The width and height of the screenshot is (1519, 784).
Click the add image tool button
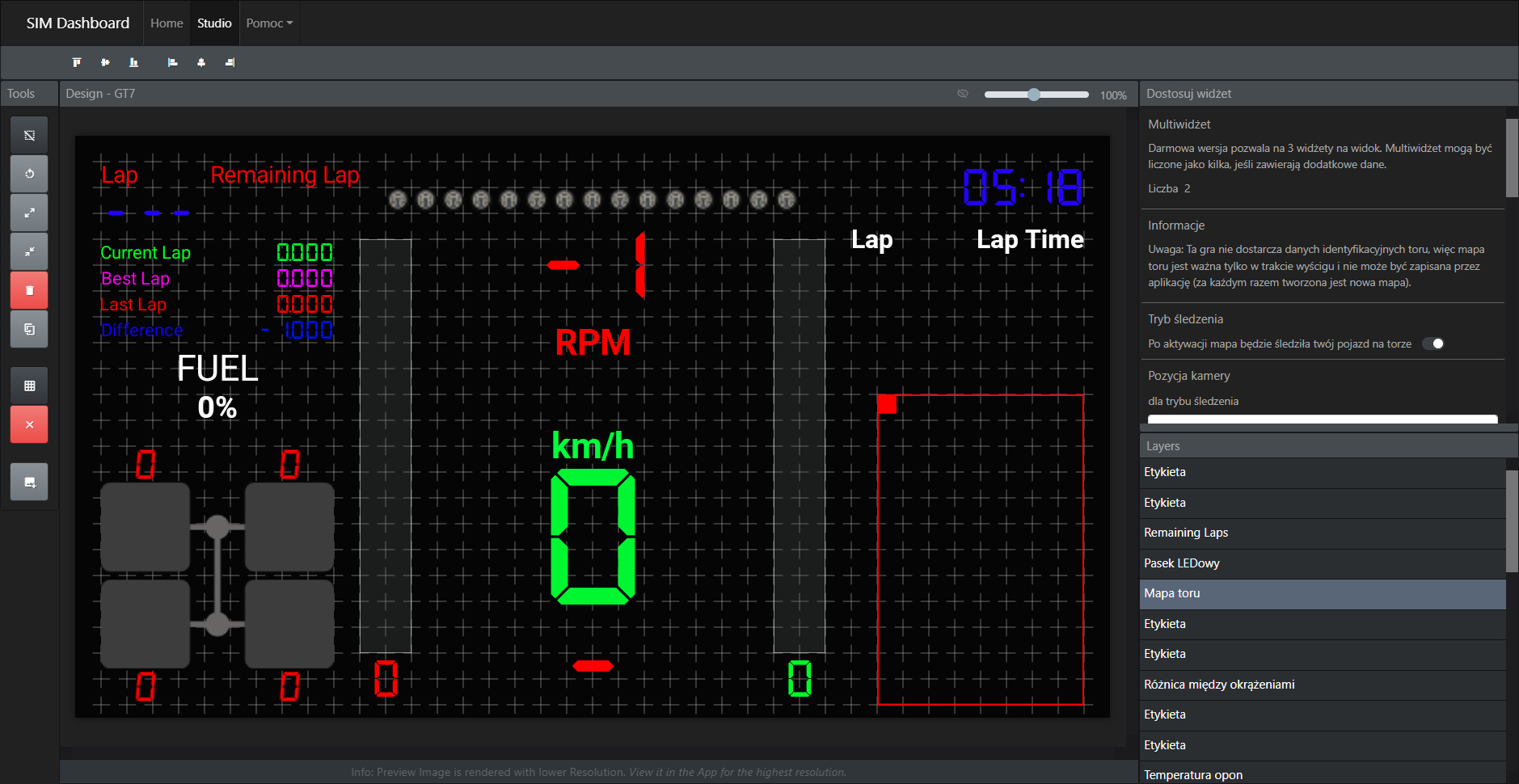pos(29,483)
